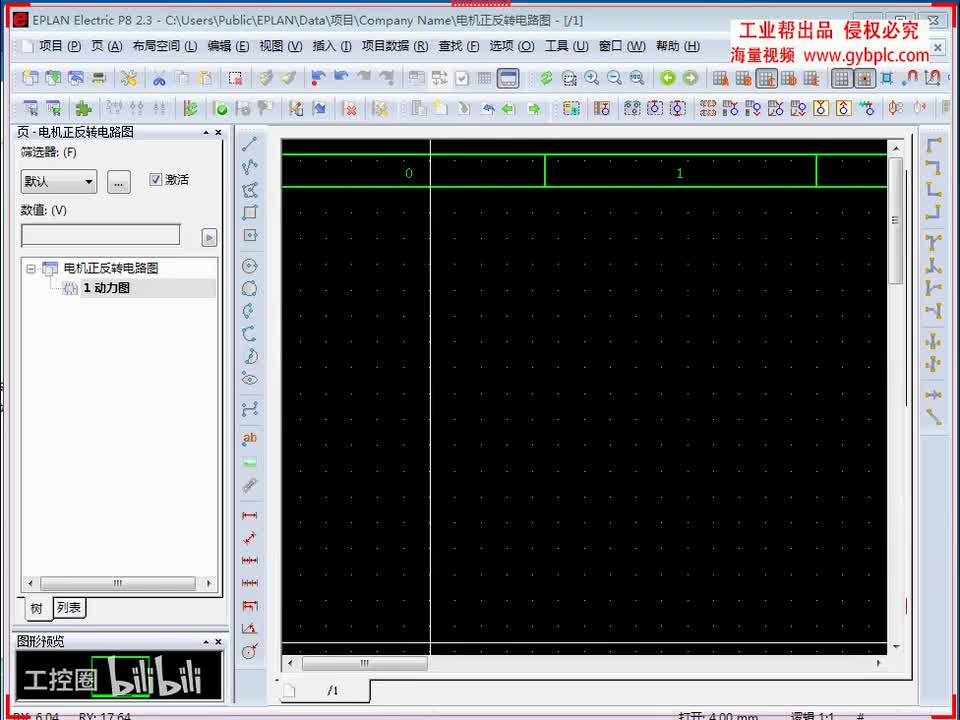
Task: Collapse the 电机正反转电路图 project node
Action: [x=31, y=268]
